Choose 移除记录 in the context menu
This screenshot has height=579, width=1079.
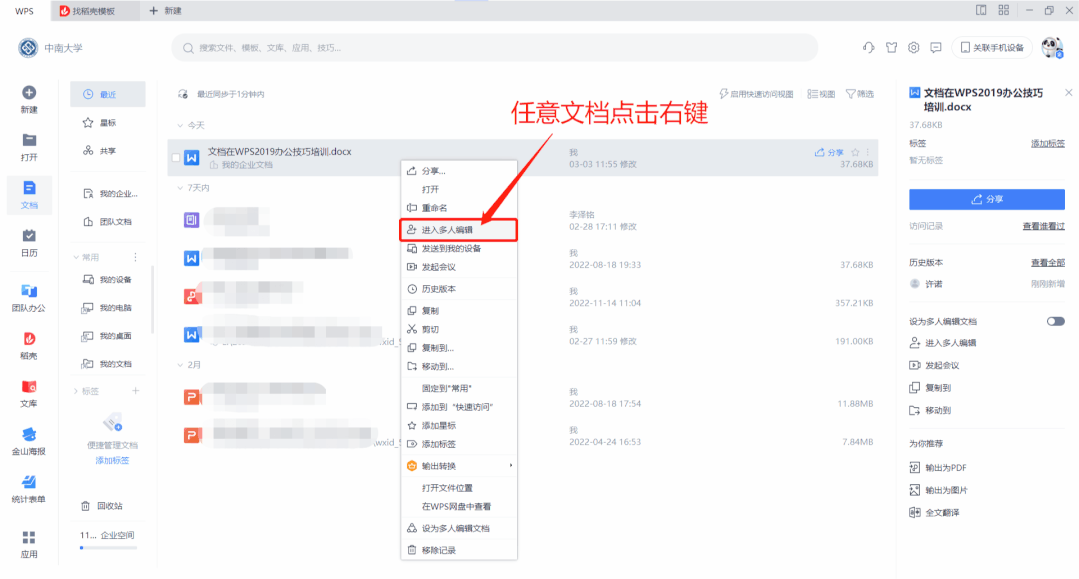pyautogui.click(x=458, y=550)
